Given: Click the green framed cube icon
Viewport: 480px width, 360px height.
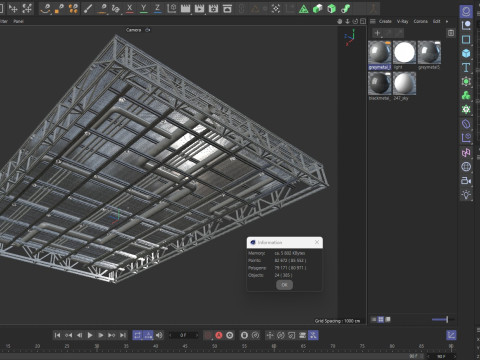Looking at the screenshot, I should (x=331, y=9).
